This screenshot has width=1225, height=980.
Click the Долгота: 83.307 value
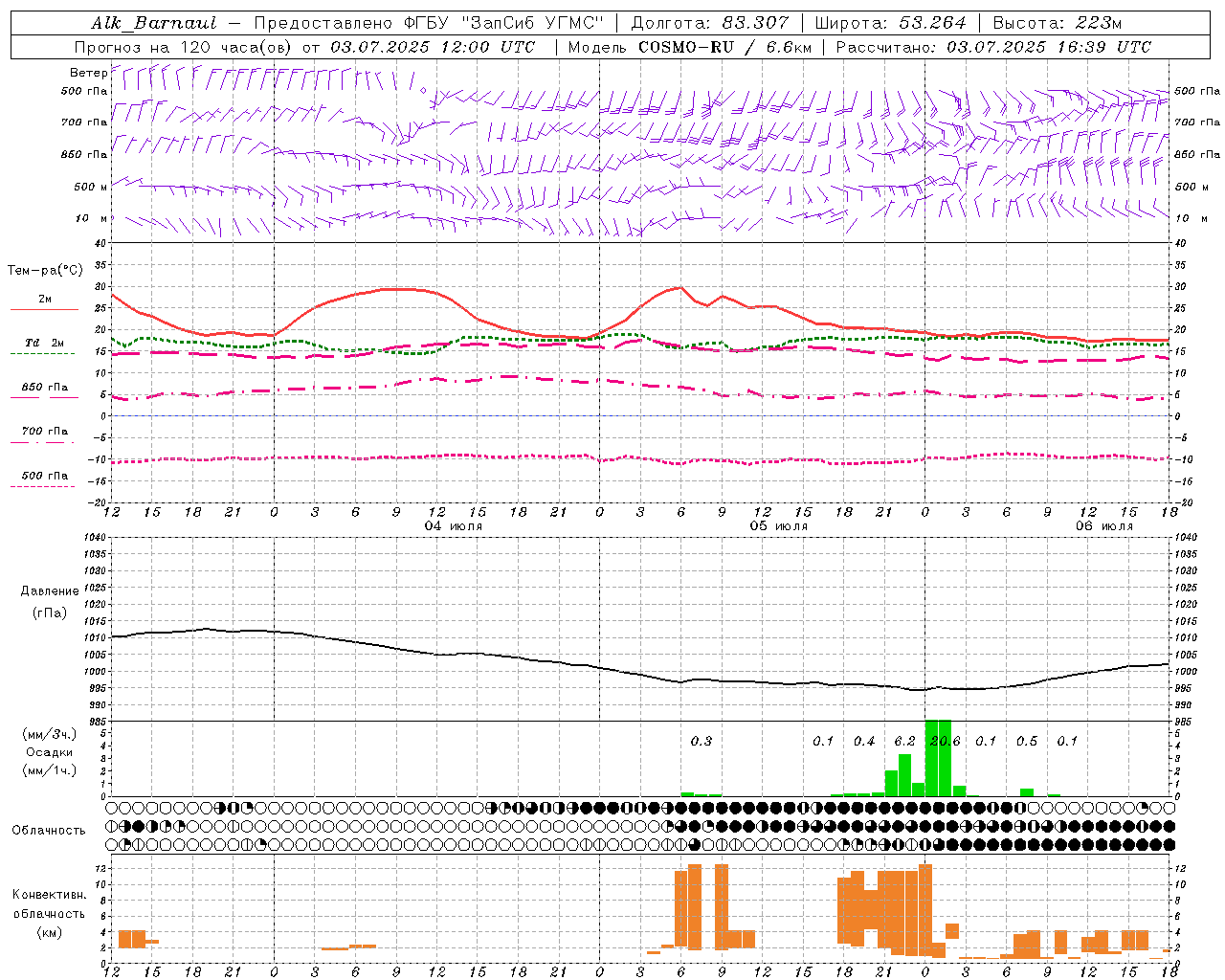tap(710, 23)
